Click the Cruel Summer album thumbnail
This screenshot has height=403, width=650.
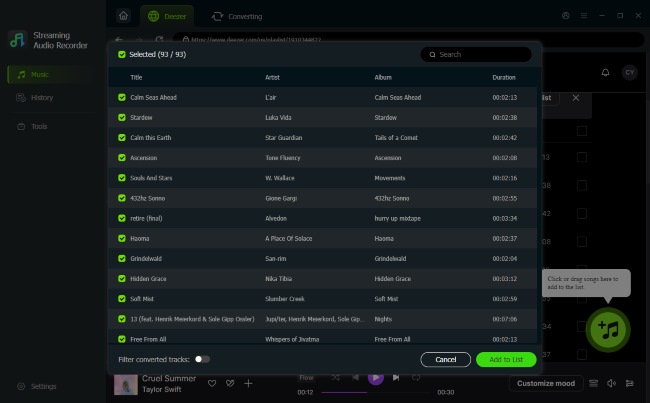coord(126,384)
